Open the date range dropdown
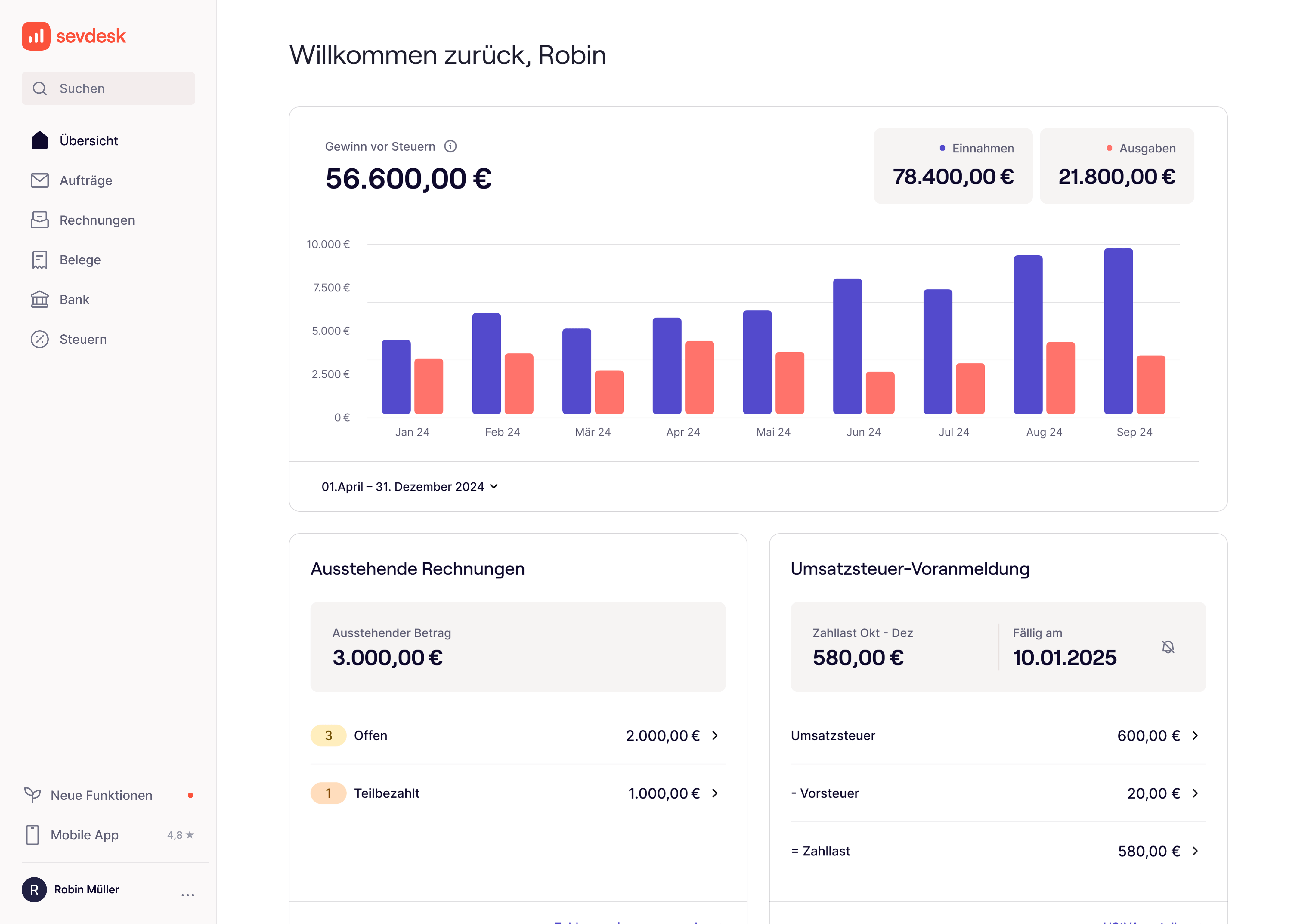1300x924 pixels. click(410, 486)
